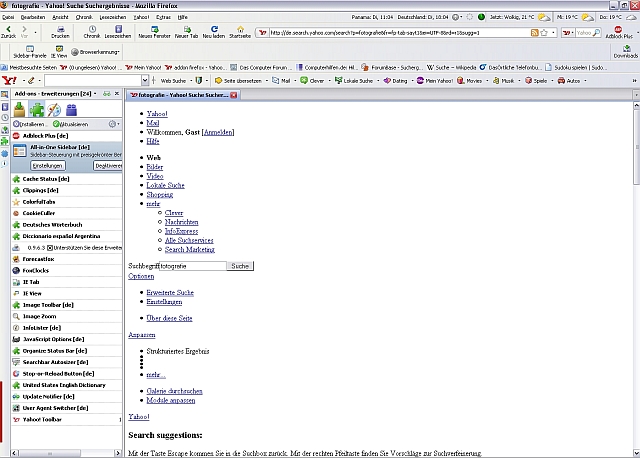Click the Suchbegriff input field

coord(191,266)
